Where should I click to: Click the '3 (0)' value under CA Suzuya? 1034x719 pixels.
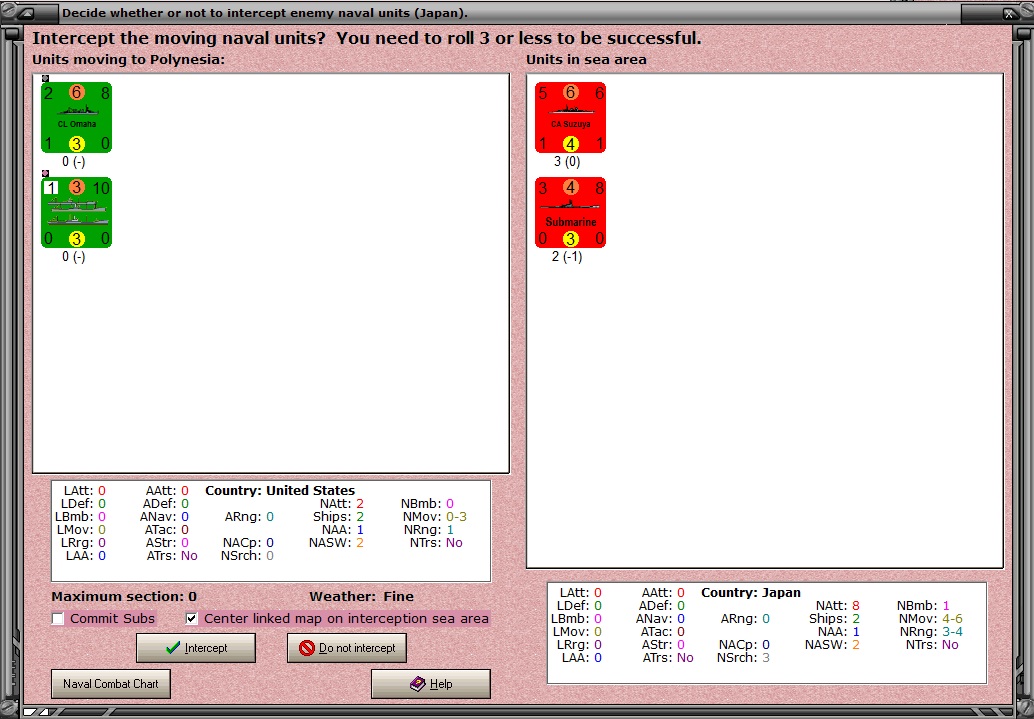567,162
